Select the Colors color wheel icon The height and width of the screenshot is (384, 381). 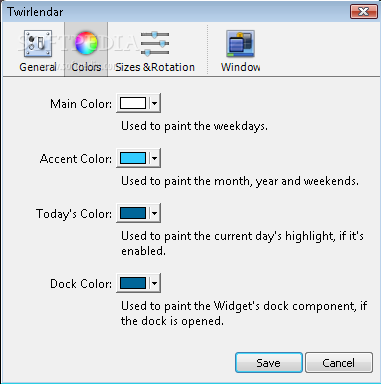(86, 43)
